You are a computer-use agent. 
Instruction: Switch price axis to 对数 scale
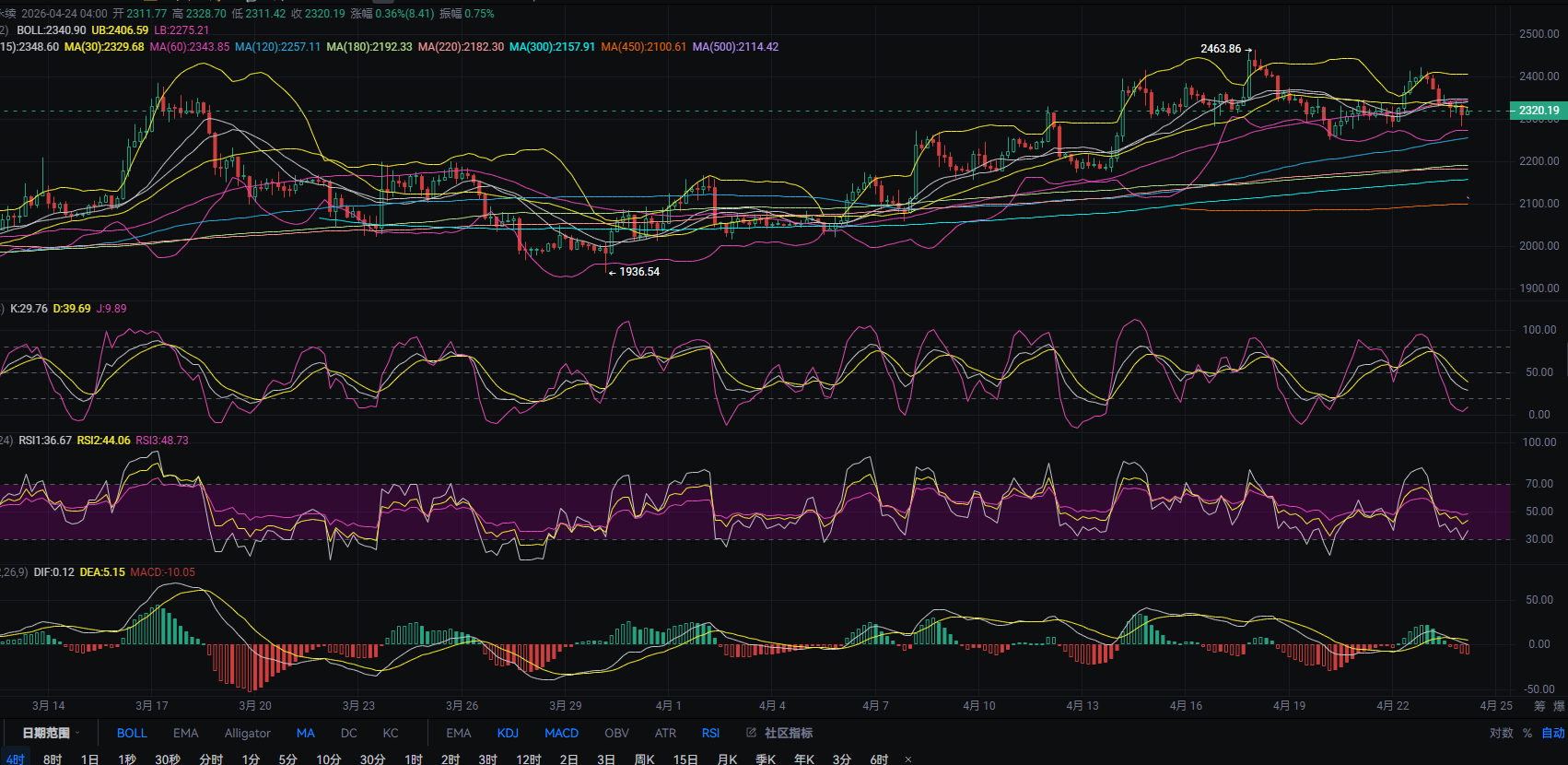(1501, 733)
